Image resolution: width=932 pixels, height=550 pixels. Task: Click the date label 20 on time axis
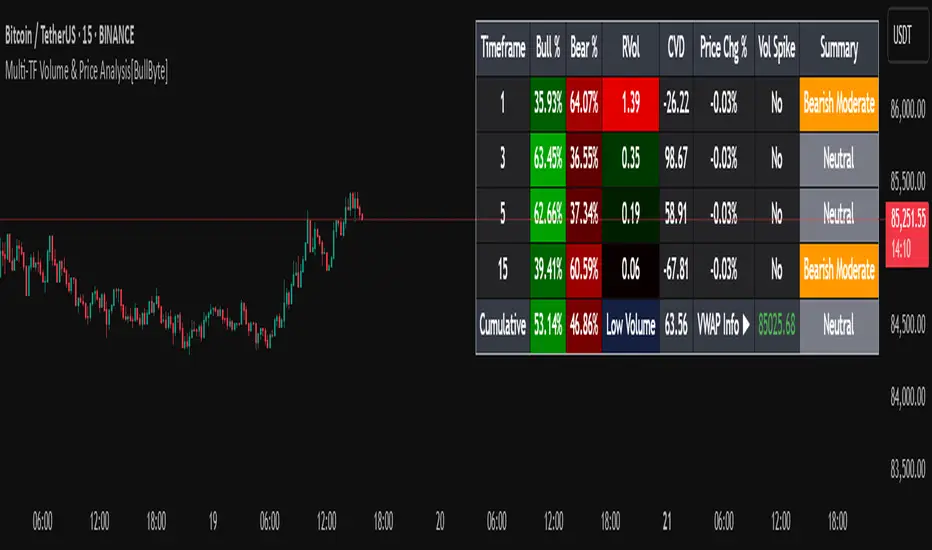click(440, 521)
